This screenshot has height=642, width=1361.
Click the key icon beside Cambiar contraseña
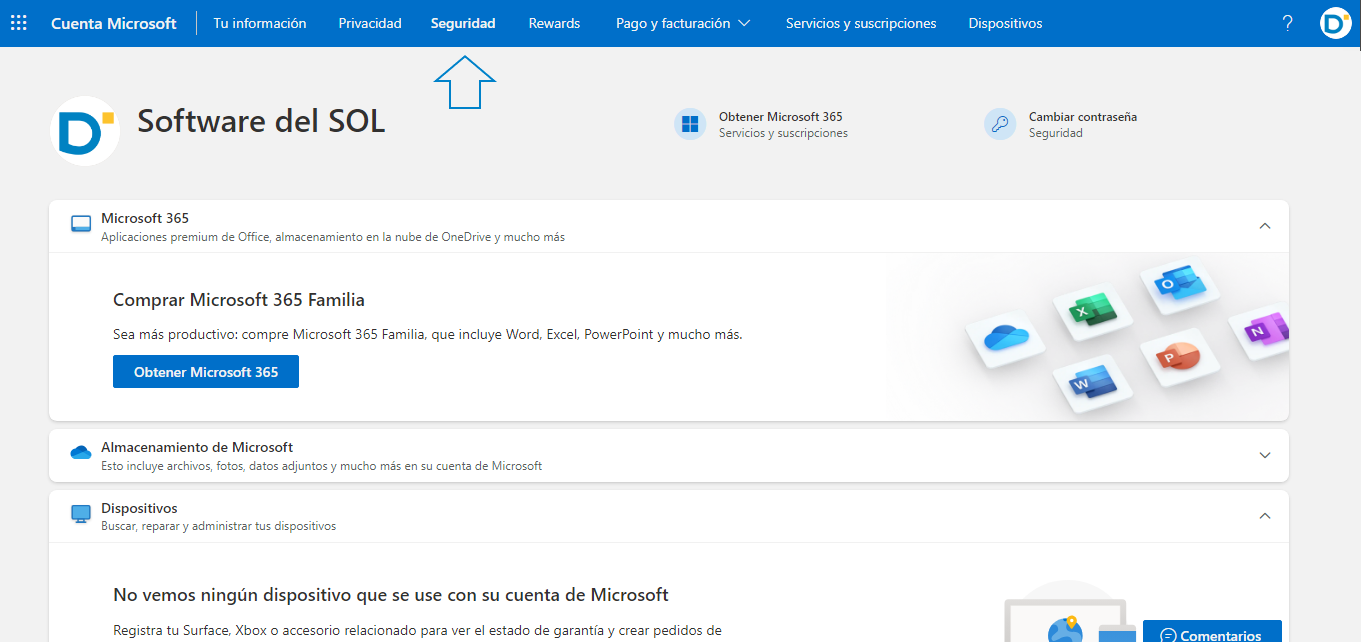point(1000,124)
